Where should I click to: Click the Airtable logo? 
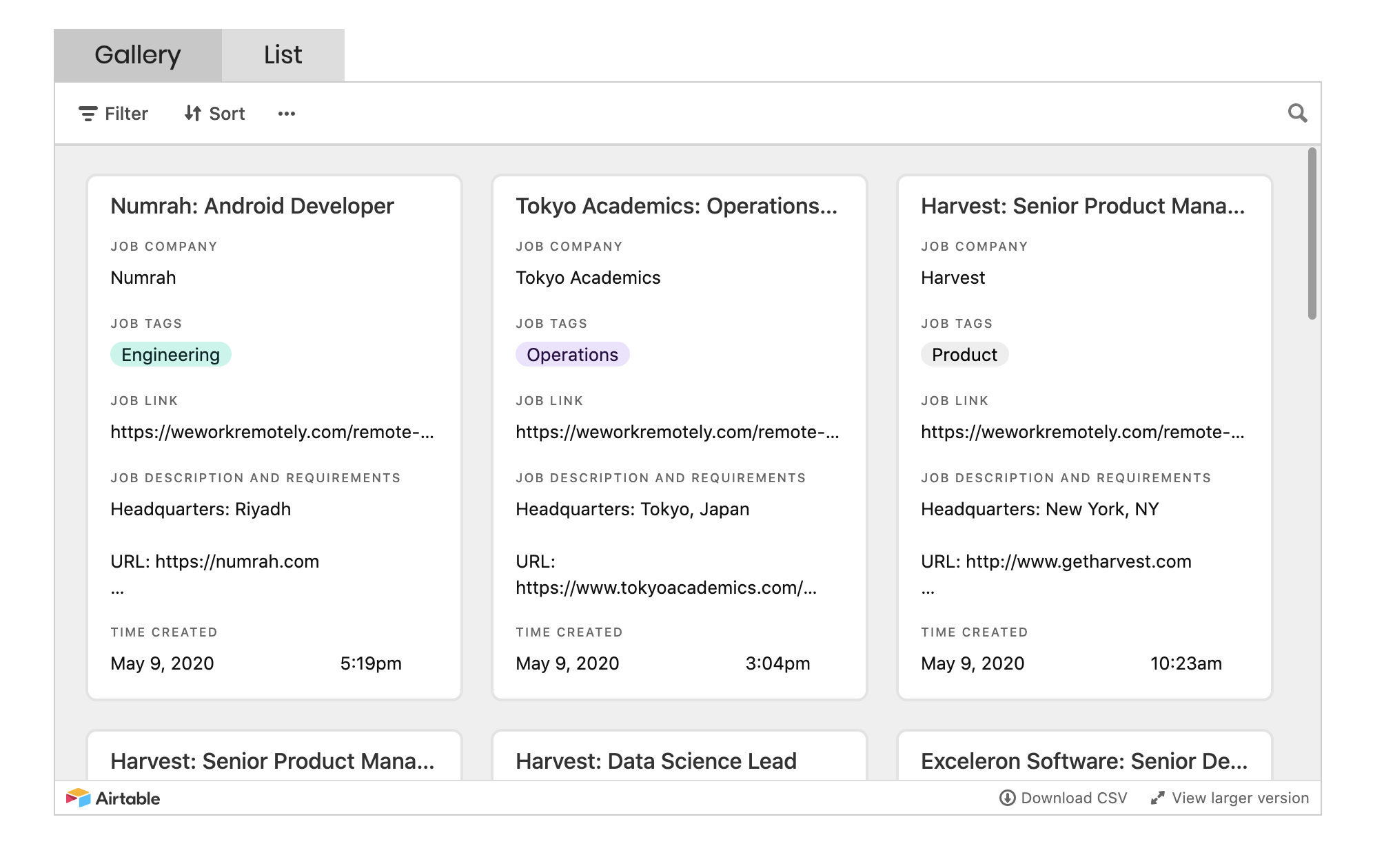[114, 798]
